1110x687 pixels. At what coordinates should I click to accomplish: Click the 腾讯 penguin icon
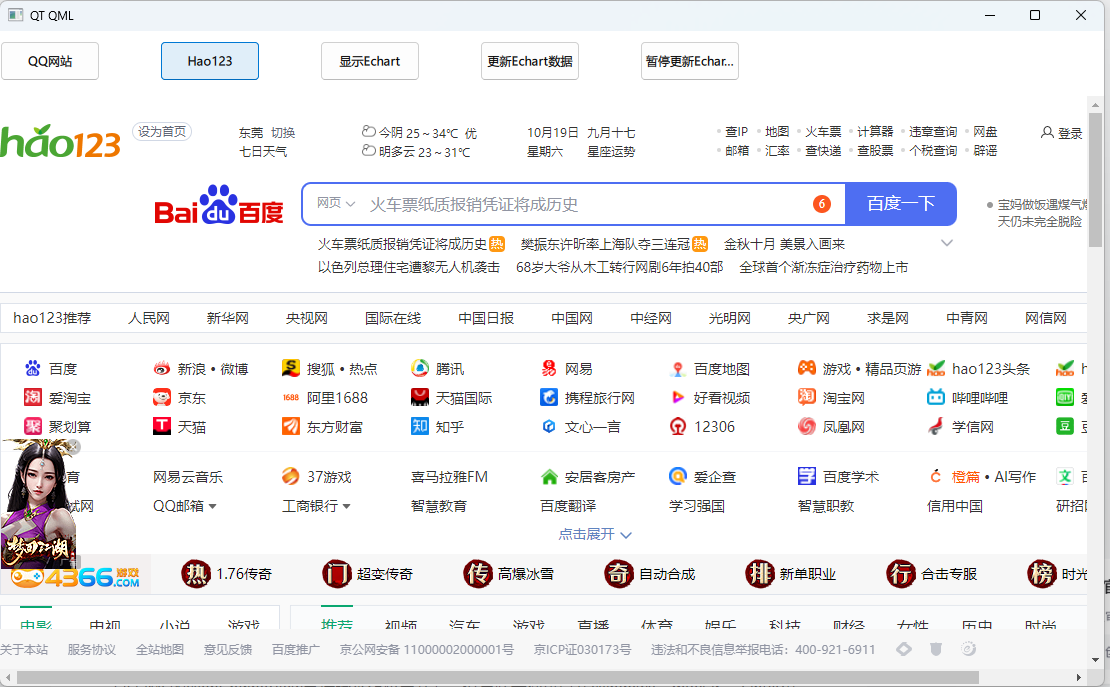pos(419,368)
